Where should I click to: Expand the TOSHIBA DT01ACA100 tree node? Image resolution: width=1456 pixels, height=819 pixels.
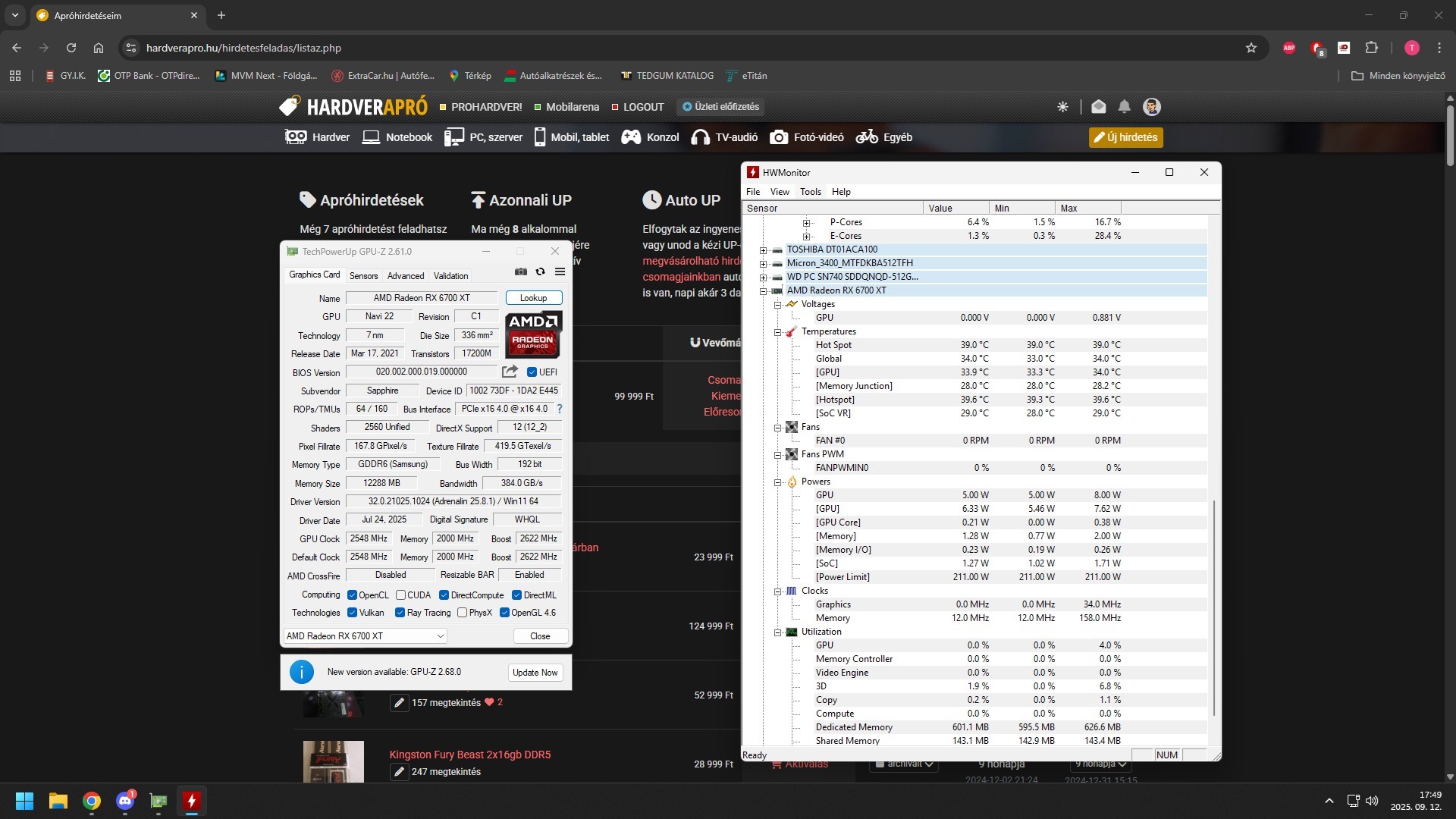tap(763, 249)
